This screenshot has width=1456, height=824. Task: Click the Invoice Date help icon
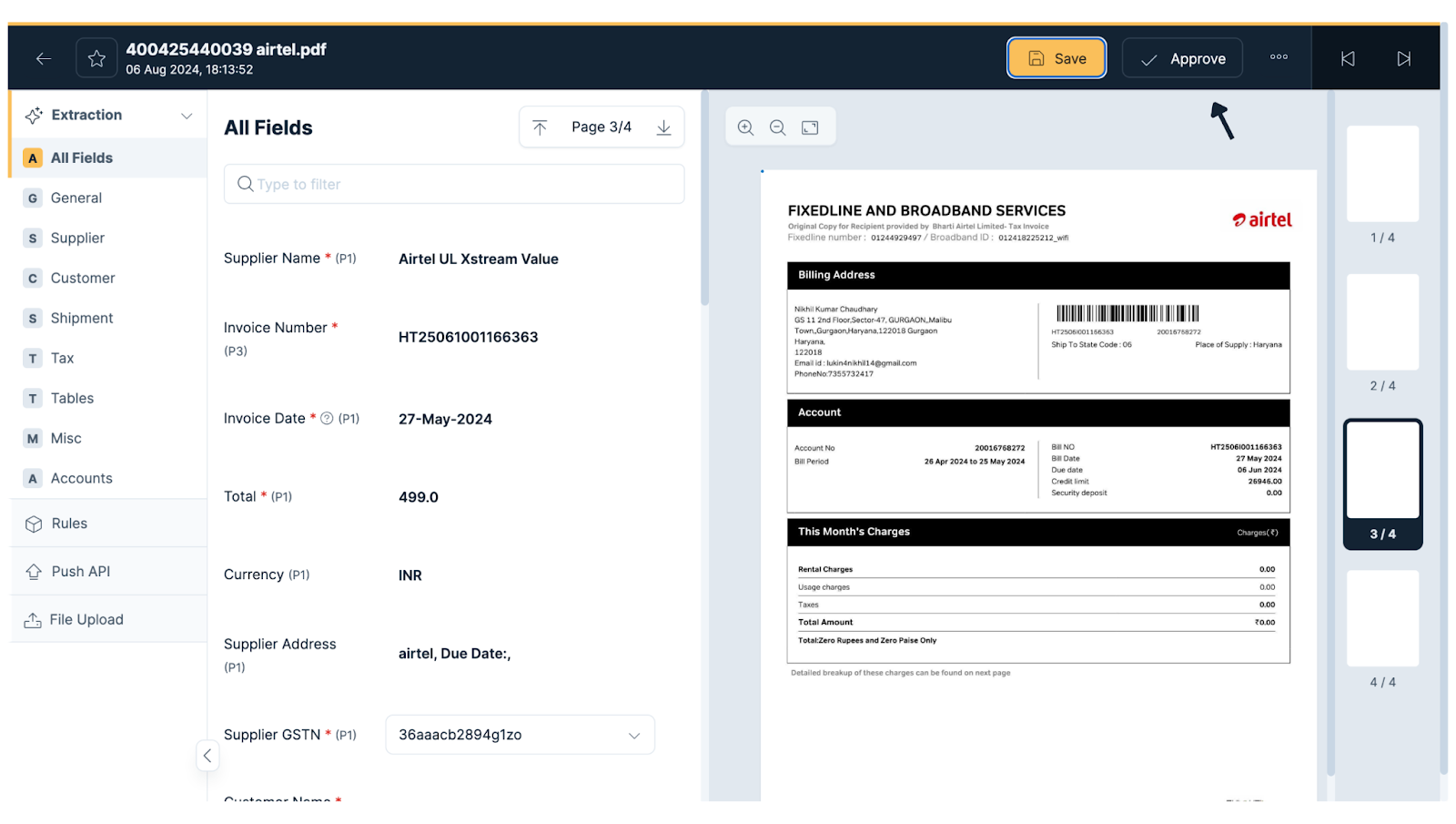pyautogui.click(x=327, y=418)
